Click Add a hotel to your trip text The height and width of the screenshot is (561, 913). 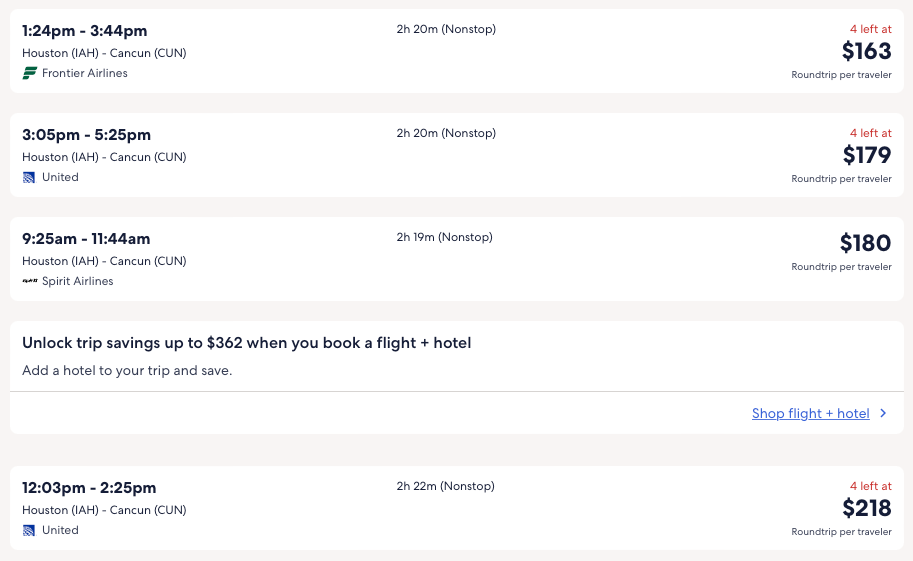pyautogui.click(x=127, y=370)
